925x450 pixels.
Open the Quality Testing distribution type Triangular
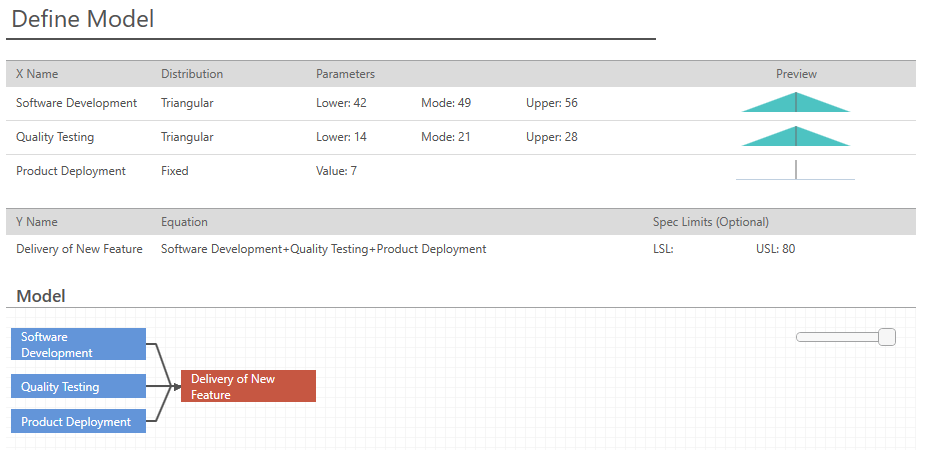[187, 137]
